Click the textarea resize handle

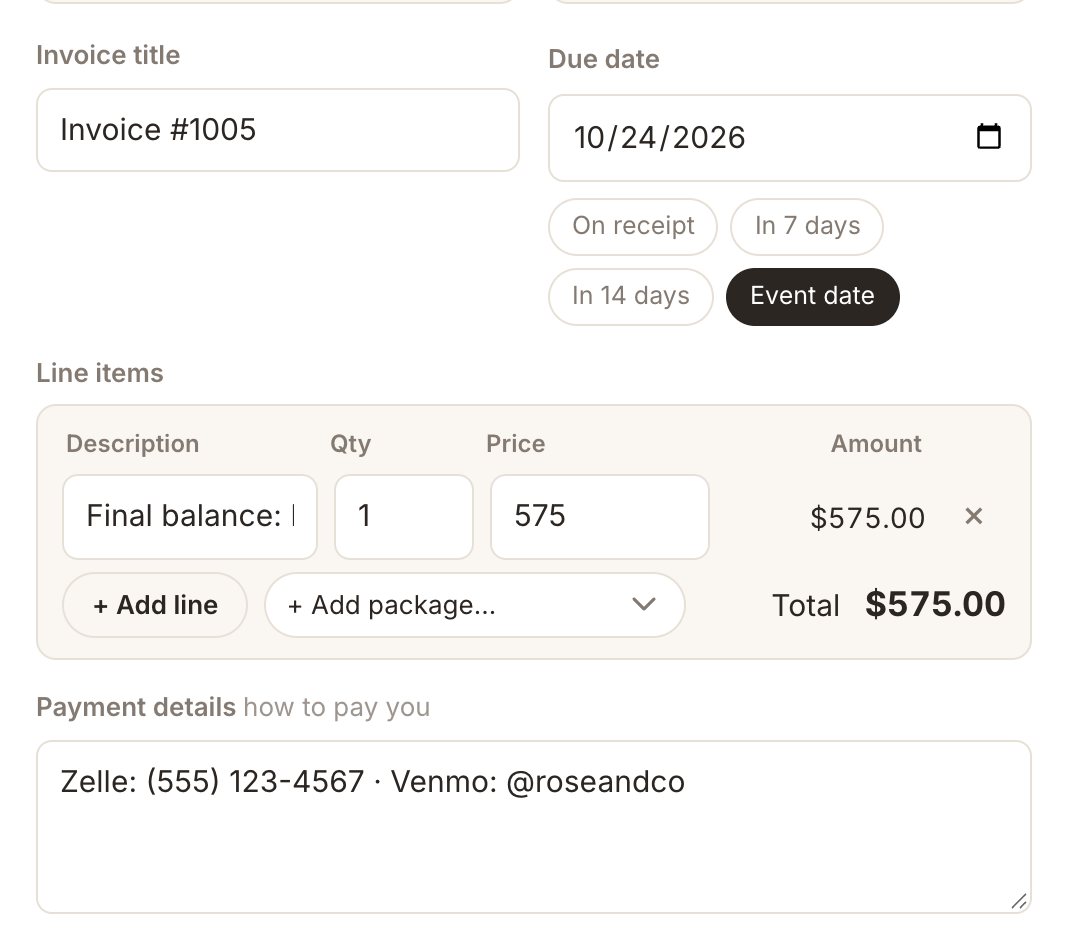(x=1019, y=901)
